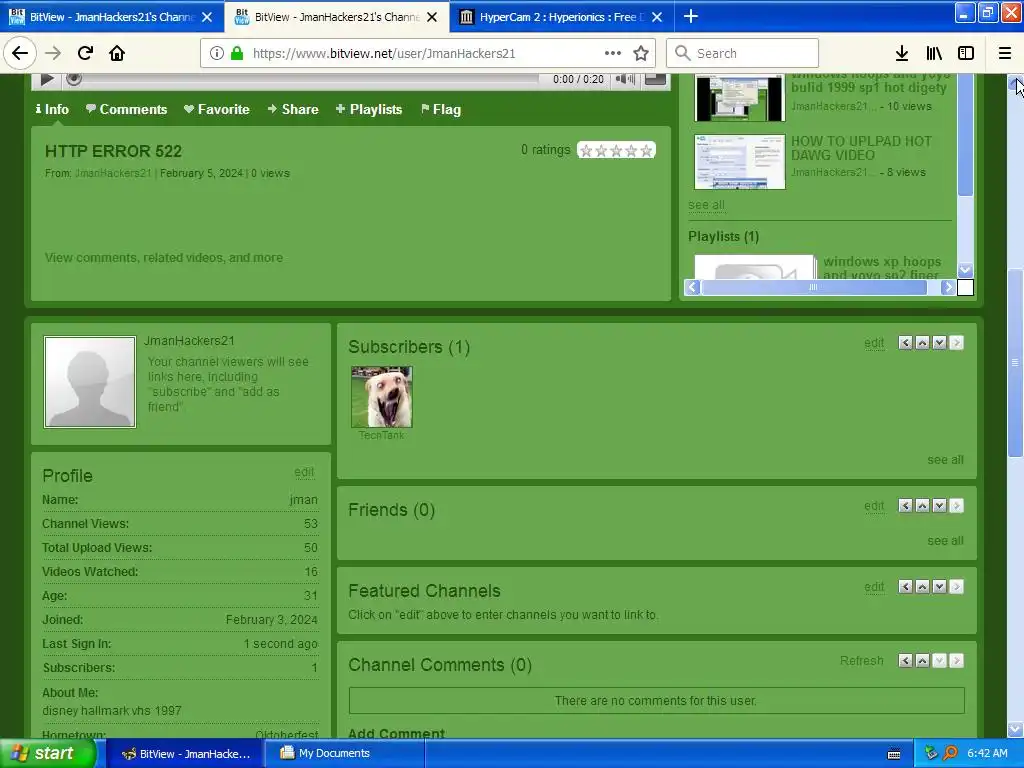Click the channel profile avatar
1024x768 pixels.
click(89, 382)
